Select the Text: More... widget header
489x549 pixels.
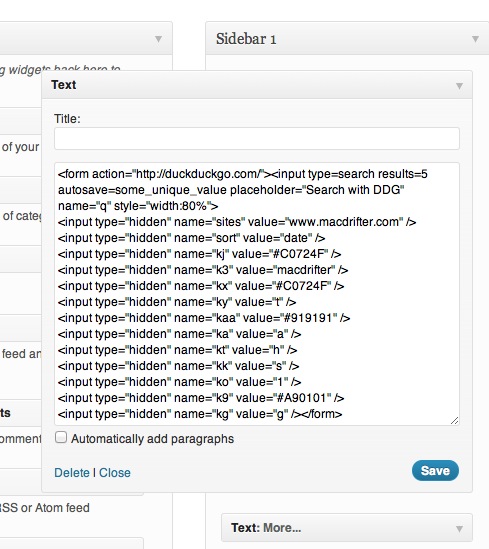click(x=347, y=528)
